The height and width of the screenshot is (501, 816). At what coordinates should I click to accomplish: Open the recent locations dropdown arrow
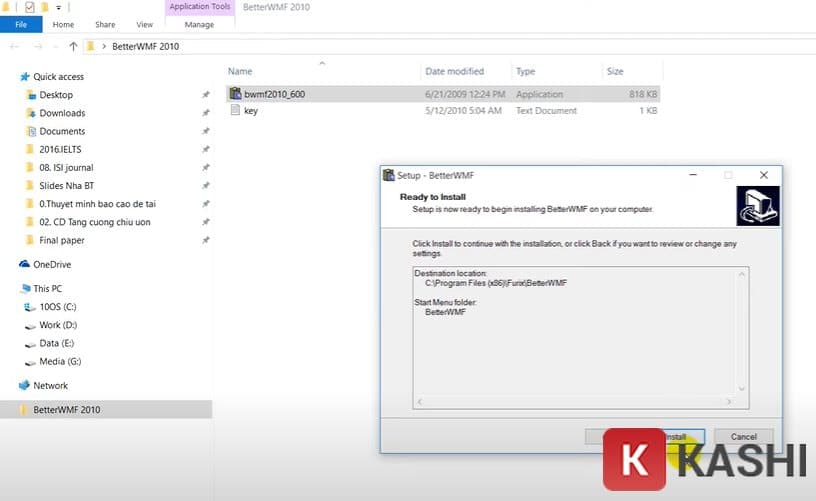tap(56, 47)
